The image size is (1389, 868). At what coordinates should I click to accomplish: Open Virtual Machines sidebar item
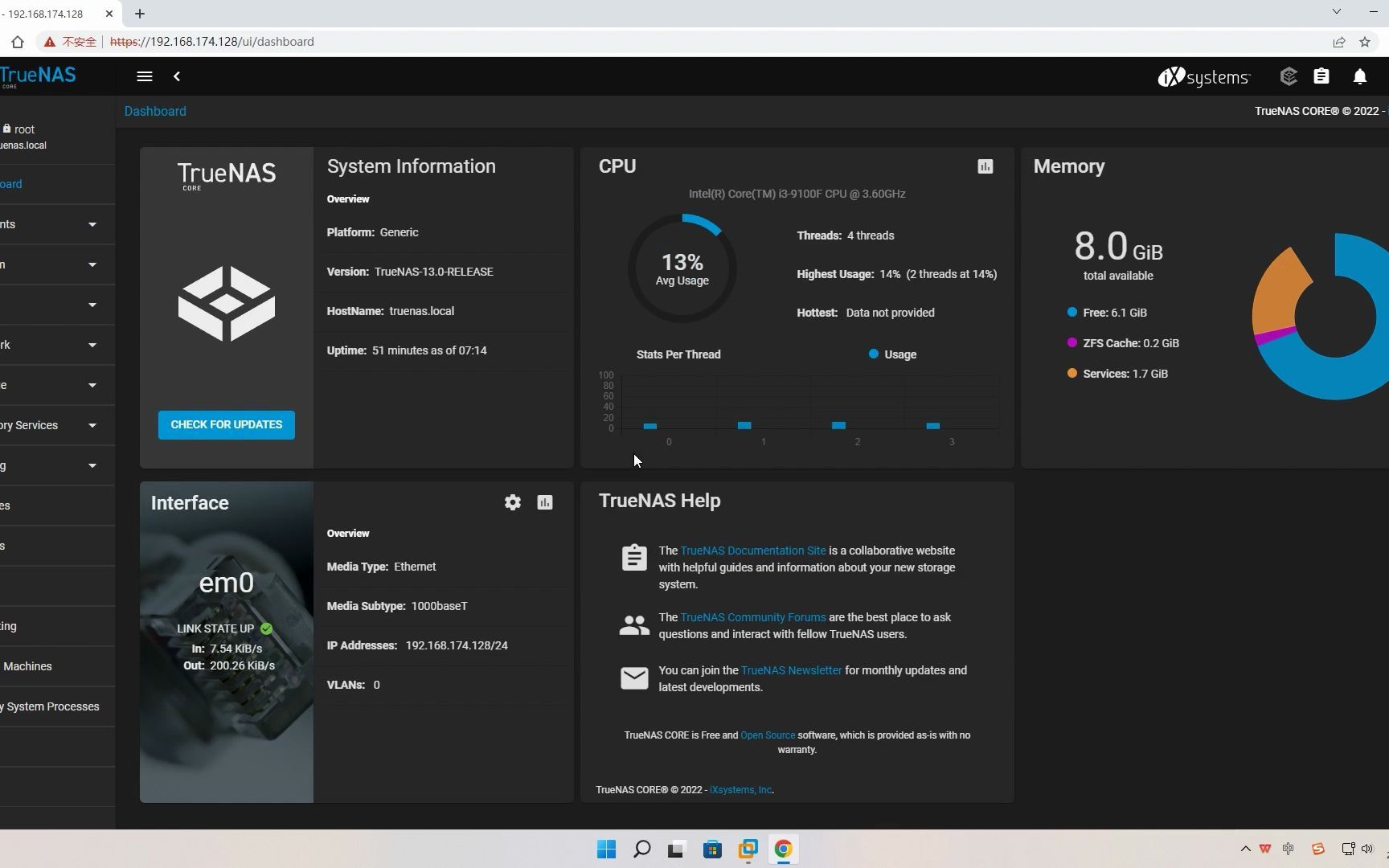tap(56, 666)
